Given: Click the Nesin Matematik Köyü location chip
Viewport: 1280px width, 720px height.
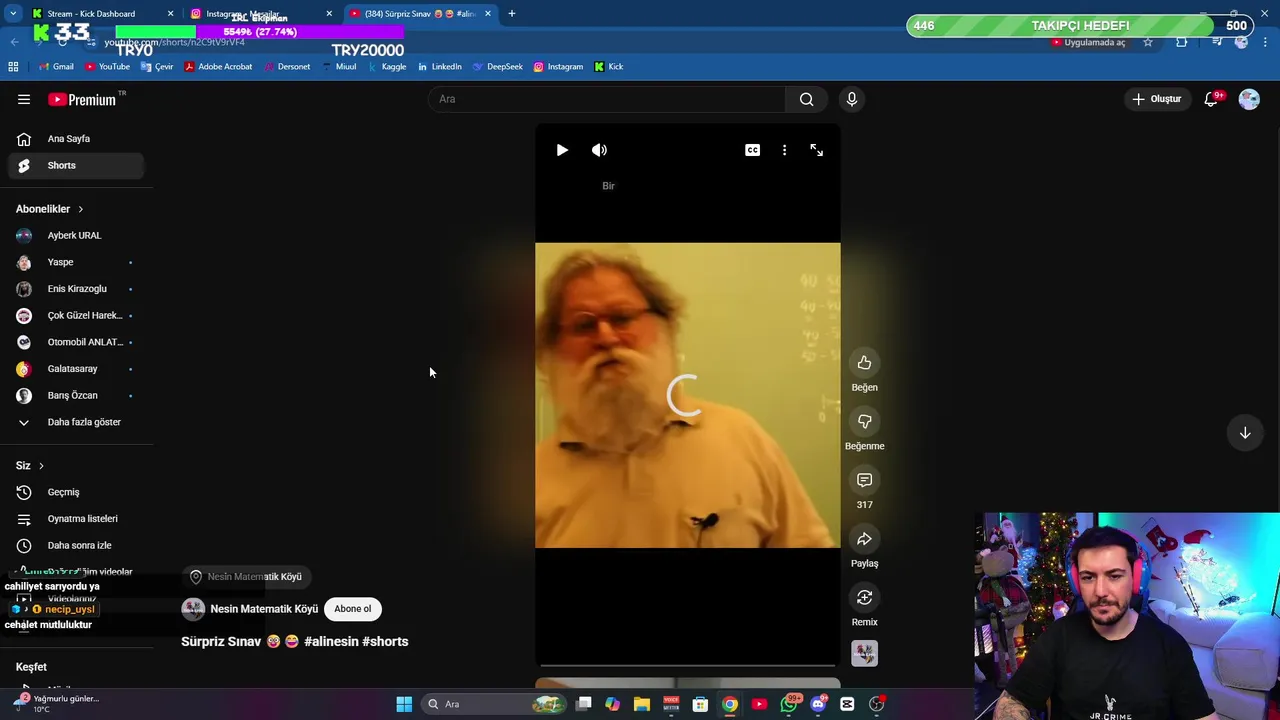Looking at the screenshot, I should [x=246, y=577].
